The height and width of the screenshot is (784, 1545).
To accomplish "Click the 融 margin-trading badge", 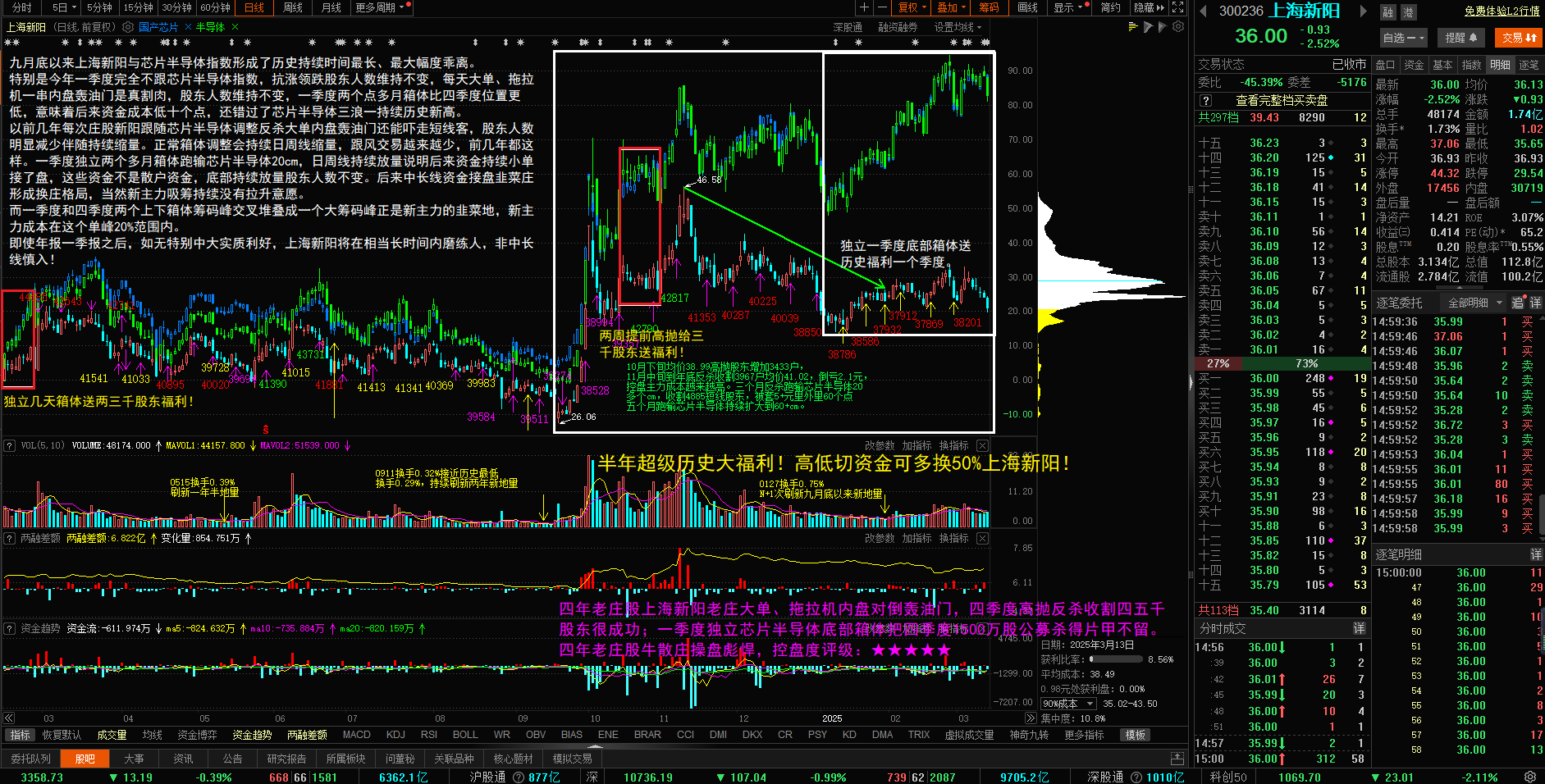I will click(x=1388, y=12).
